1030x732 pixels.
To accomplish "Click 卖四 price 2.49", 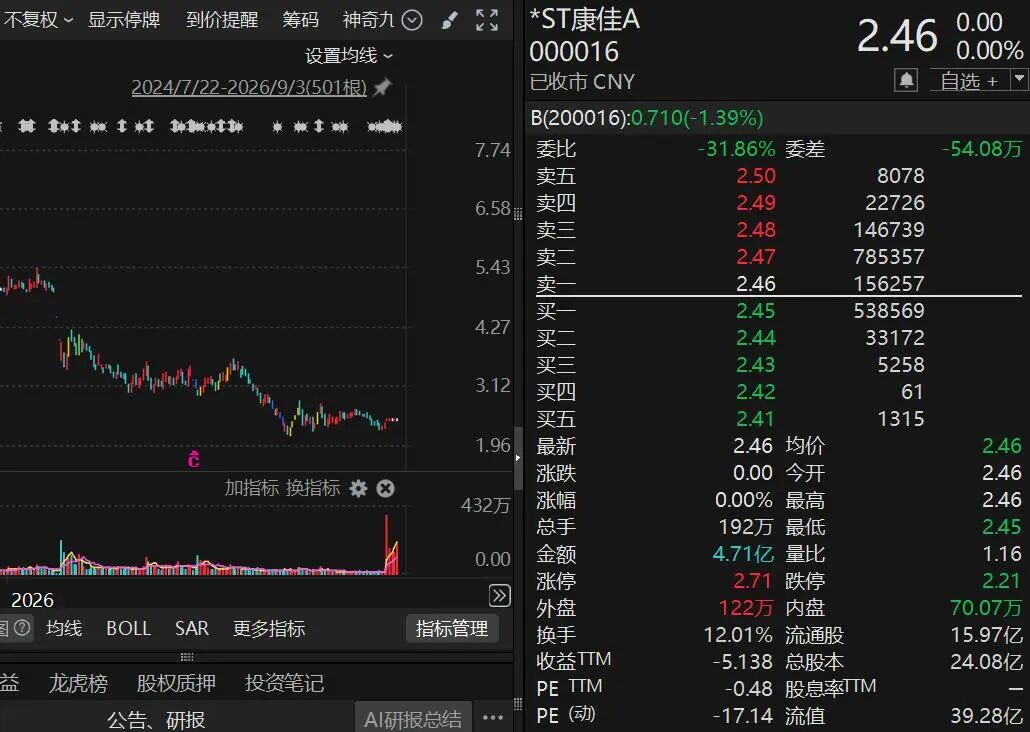I will [755, 202].
